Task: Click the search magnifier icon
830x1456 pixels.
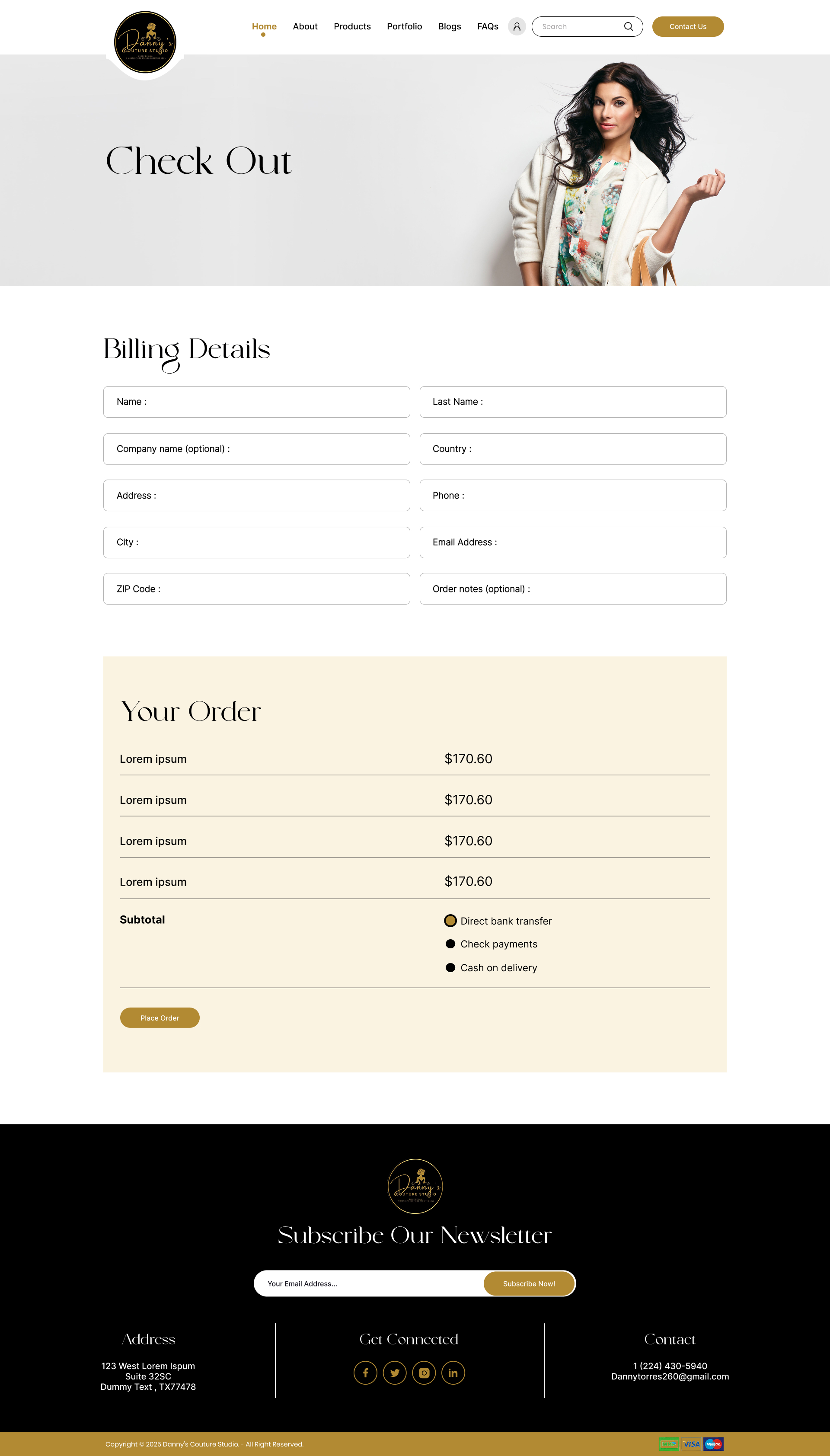Action: 628,27
